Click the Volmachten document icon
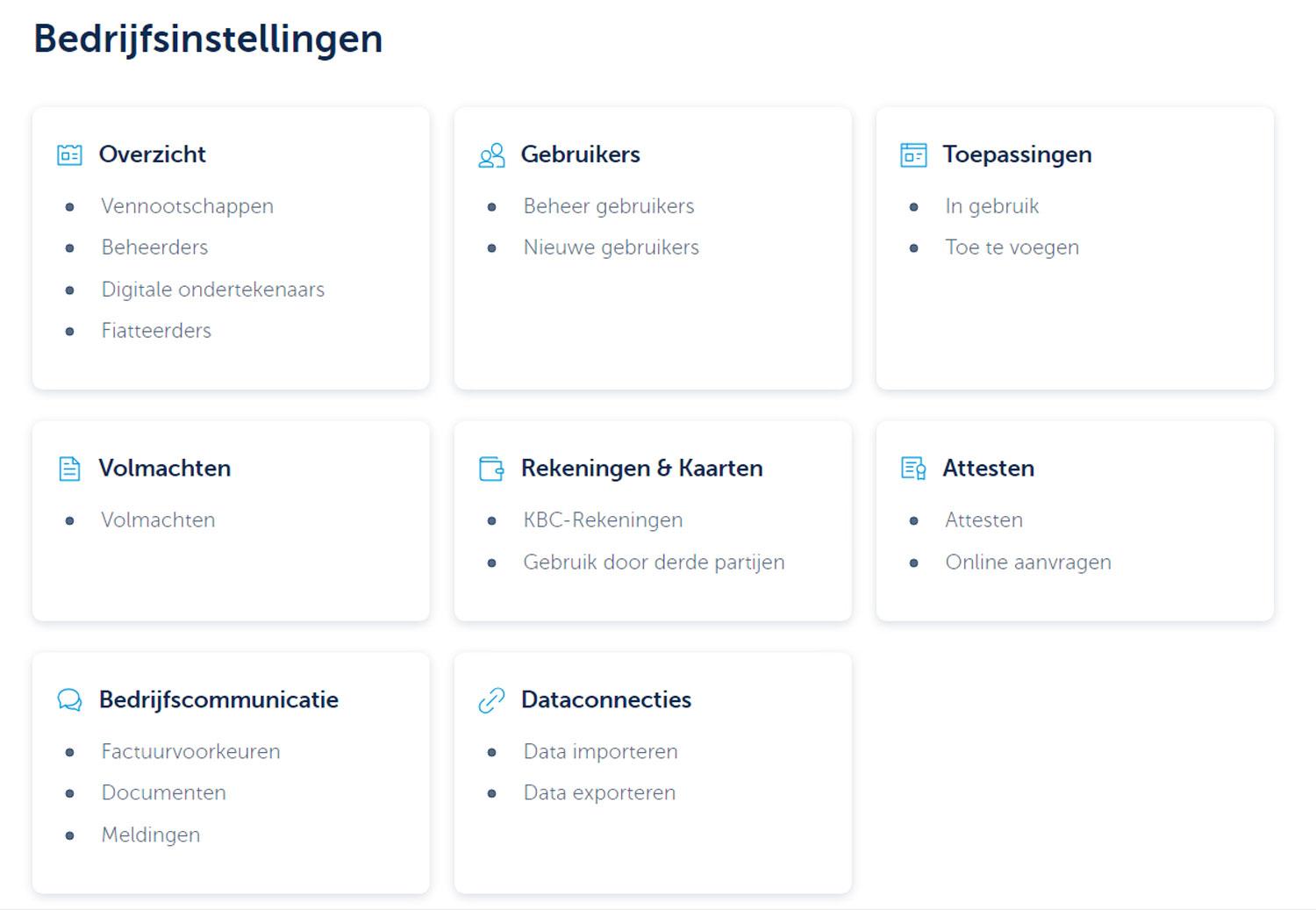 69,469
